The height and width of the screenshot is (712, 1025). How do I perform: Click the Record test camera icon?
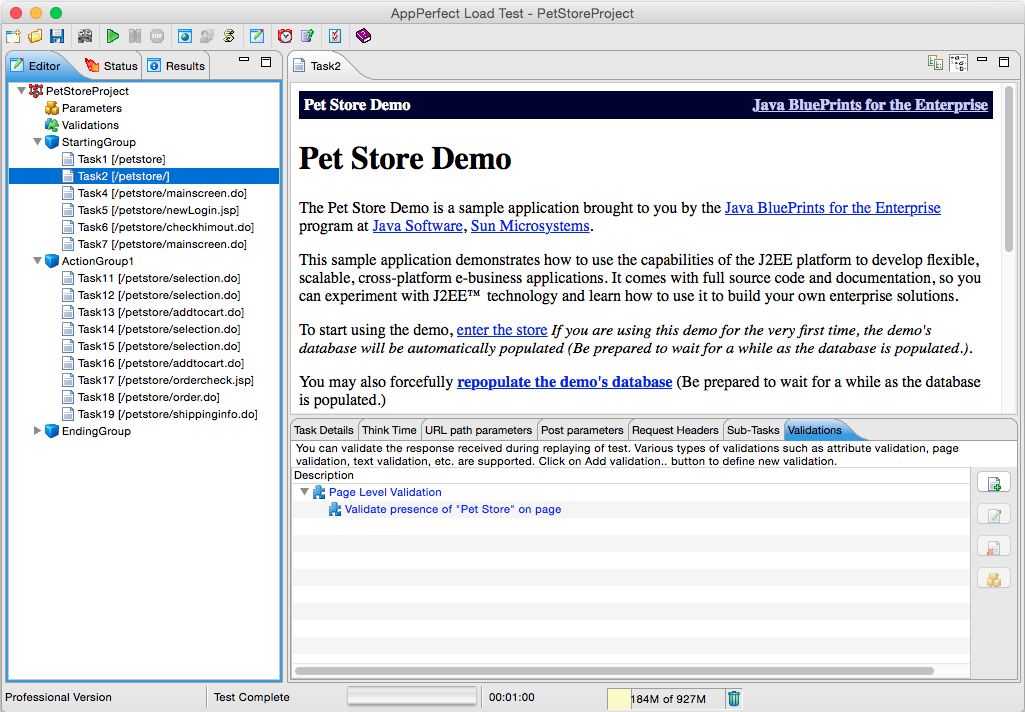85,36
